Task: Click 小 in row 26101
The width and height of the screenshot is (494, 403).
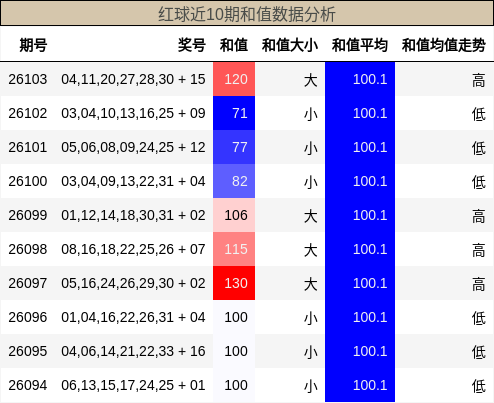Action: click(311, 148)
